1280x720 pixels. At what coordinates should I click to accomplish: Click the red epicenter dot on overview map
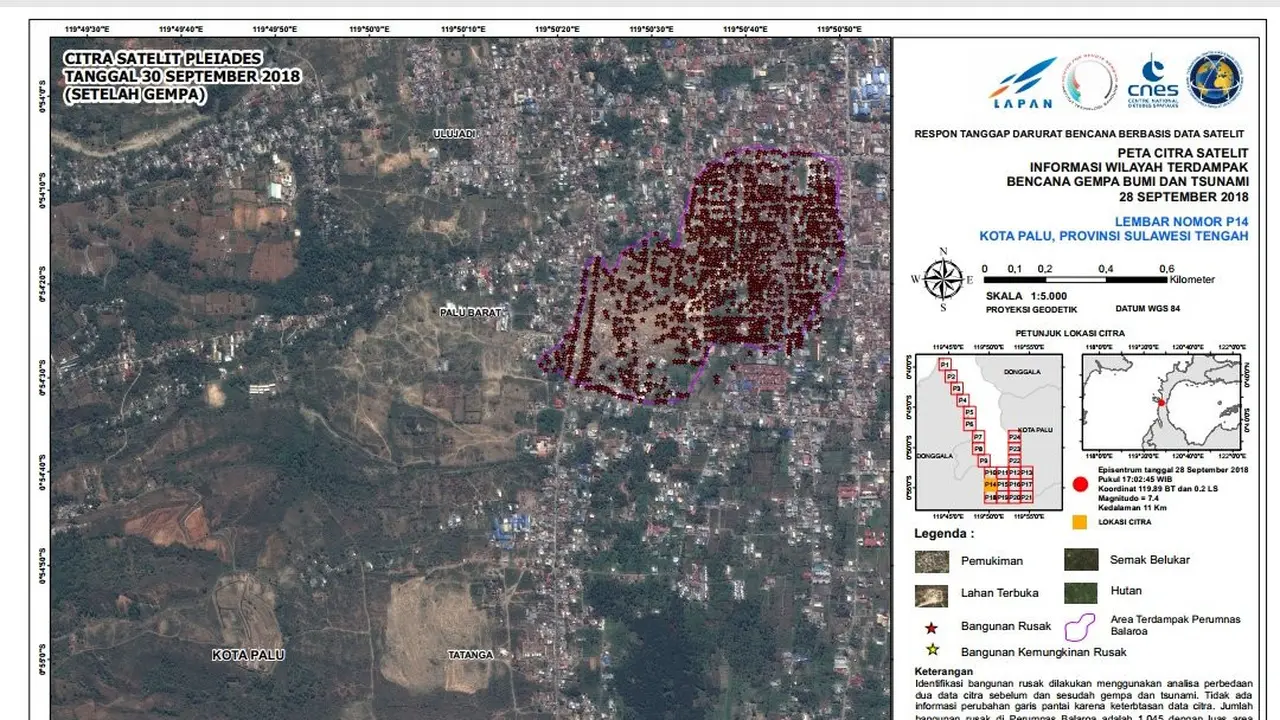pos(1161,402)
